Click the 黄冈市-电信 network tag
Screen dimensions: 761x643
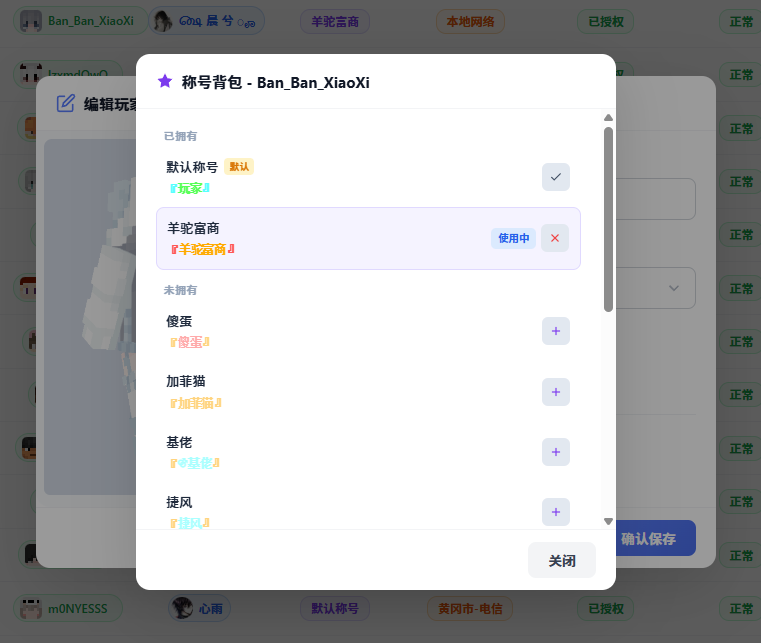[x=470, y=609]
